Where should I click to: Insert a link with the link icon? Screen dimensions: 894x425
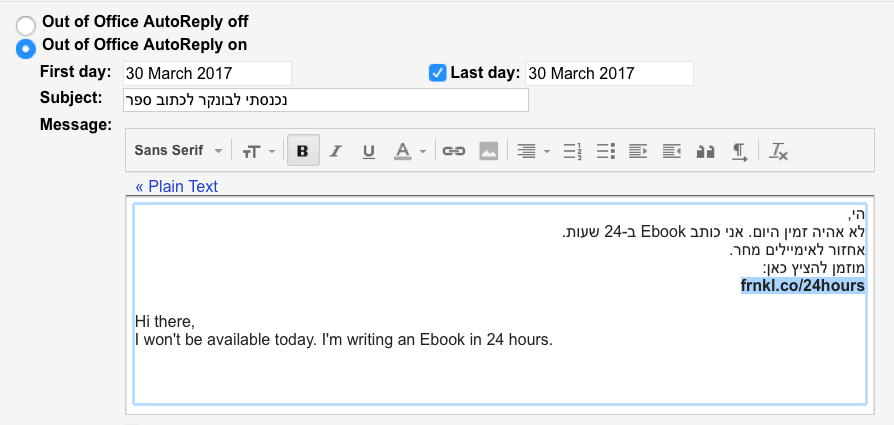click(454, 151)
